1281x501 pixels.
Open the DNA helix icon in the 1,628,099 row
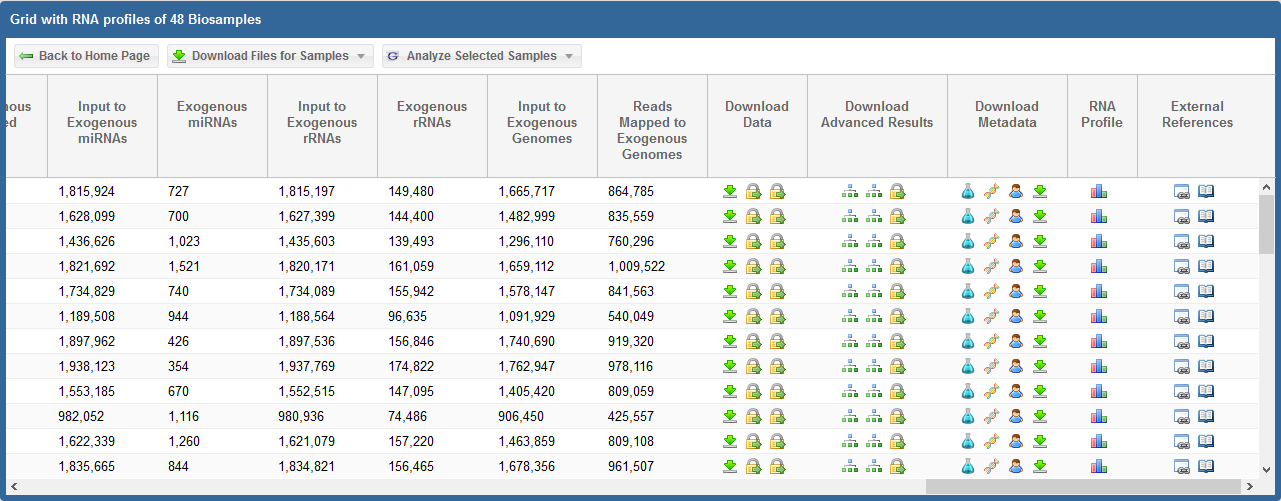[x=991, y=216]
